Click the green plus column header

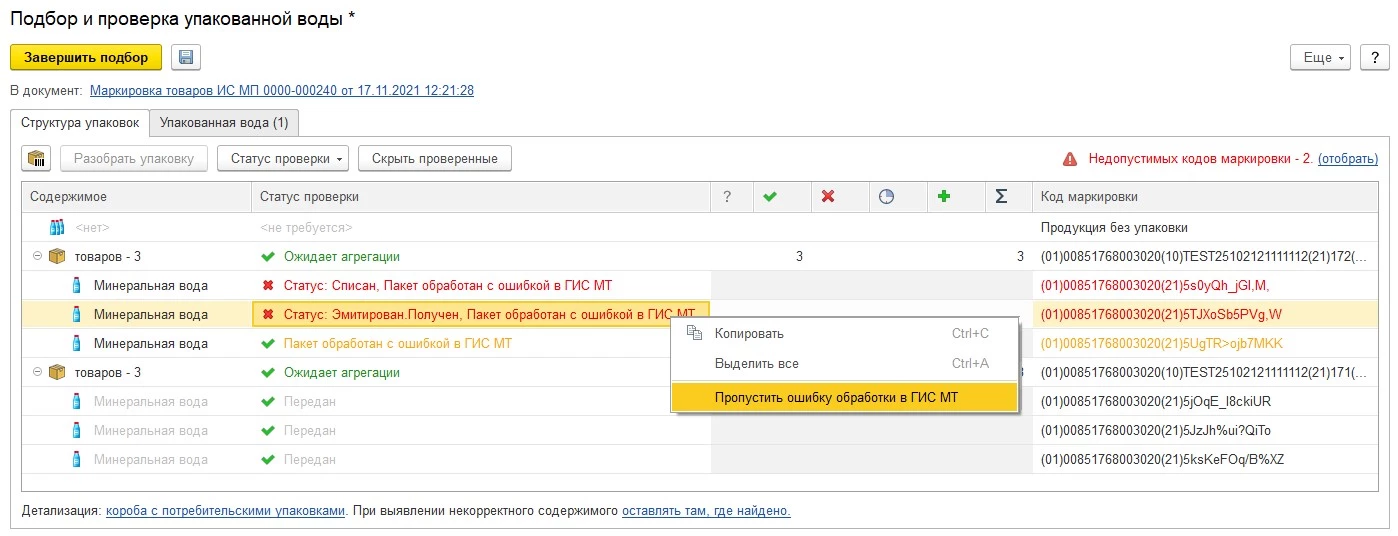click(943, 197)
